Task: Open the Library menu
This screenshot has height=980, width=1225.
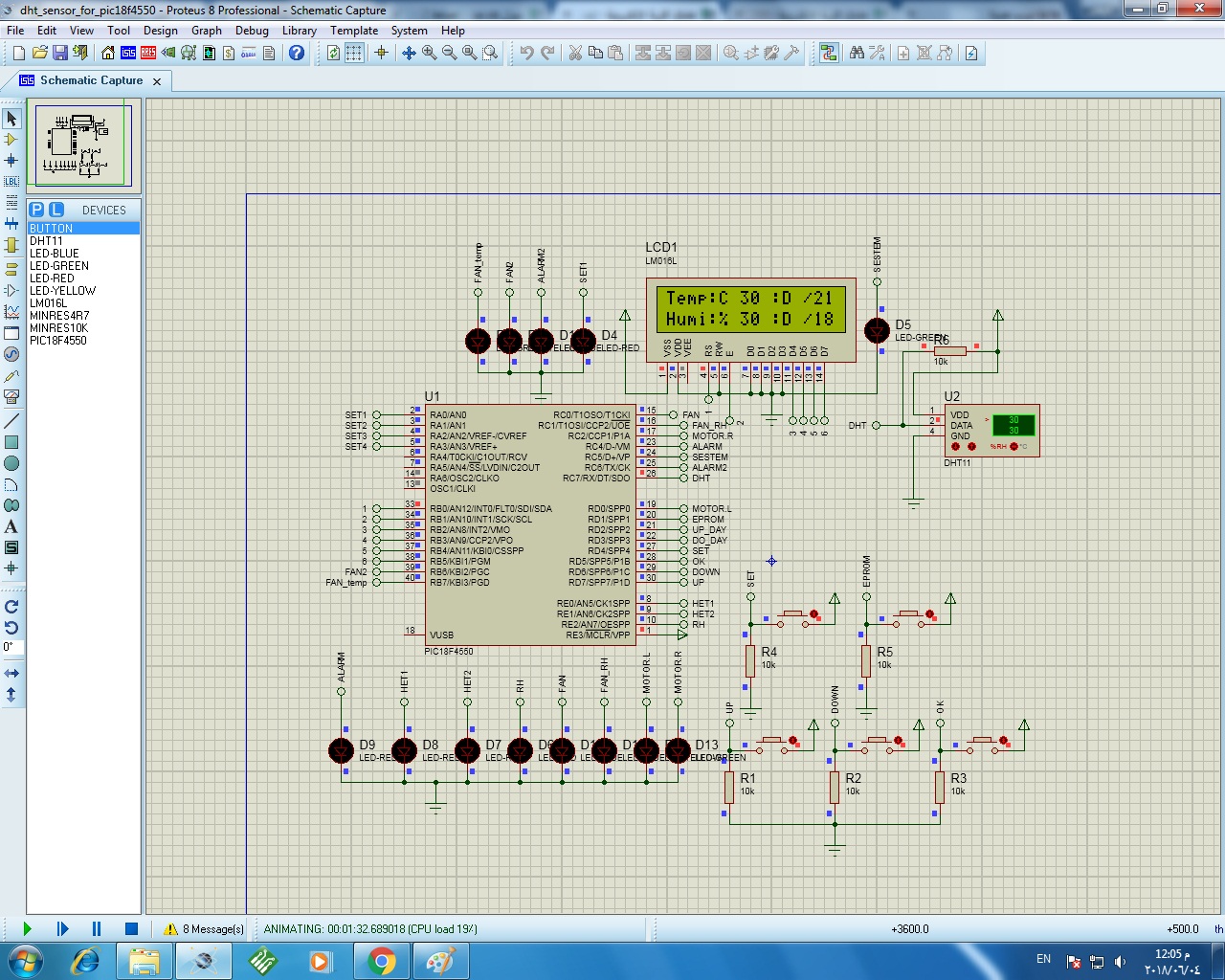Action: pyautogui.click(x=300, y=31)
